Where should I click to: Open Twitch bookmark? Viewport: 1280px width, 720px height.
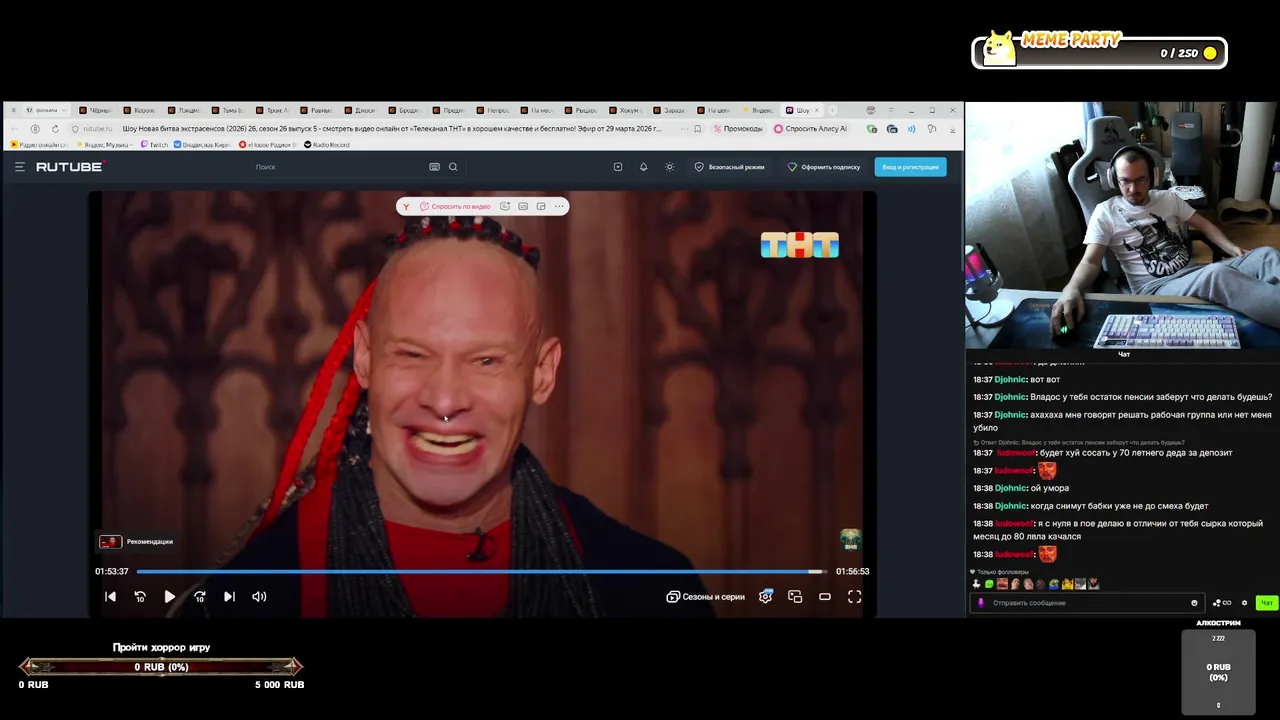click(155, 145)
